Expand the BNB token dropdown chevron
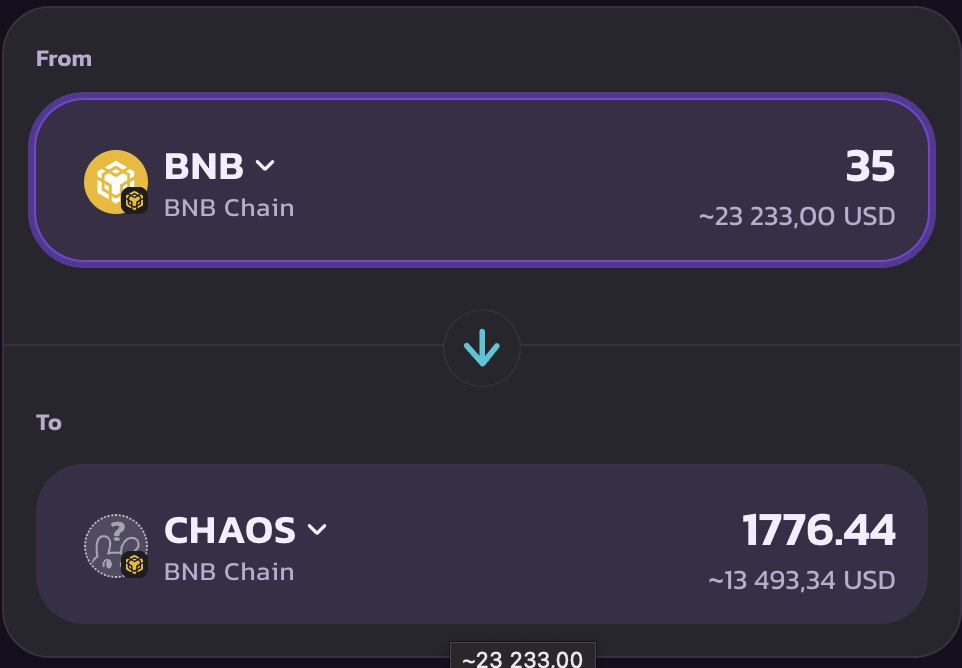 pyautogui.click(x=265, y=166)
